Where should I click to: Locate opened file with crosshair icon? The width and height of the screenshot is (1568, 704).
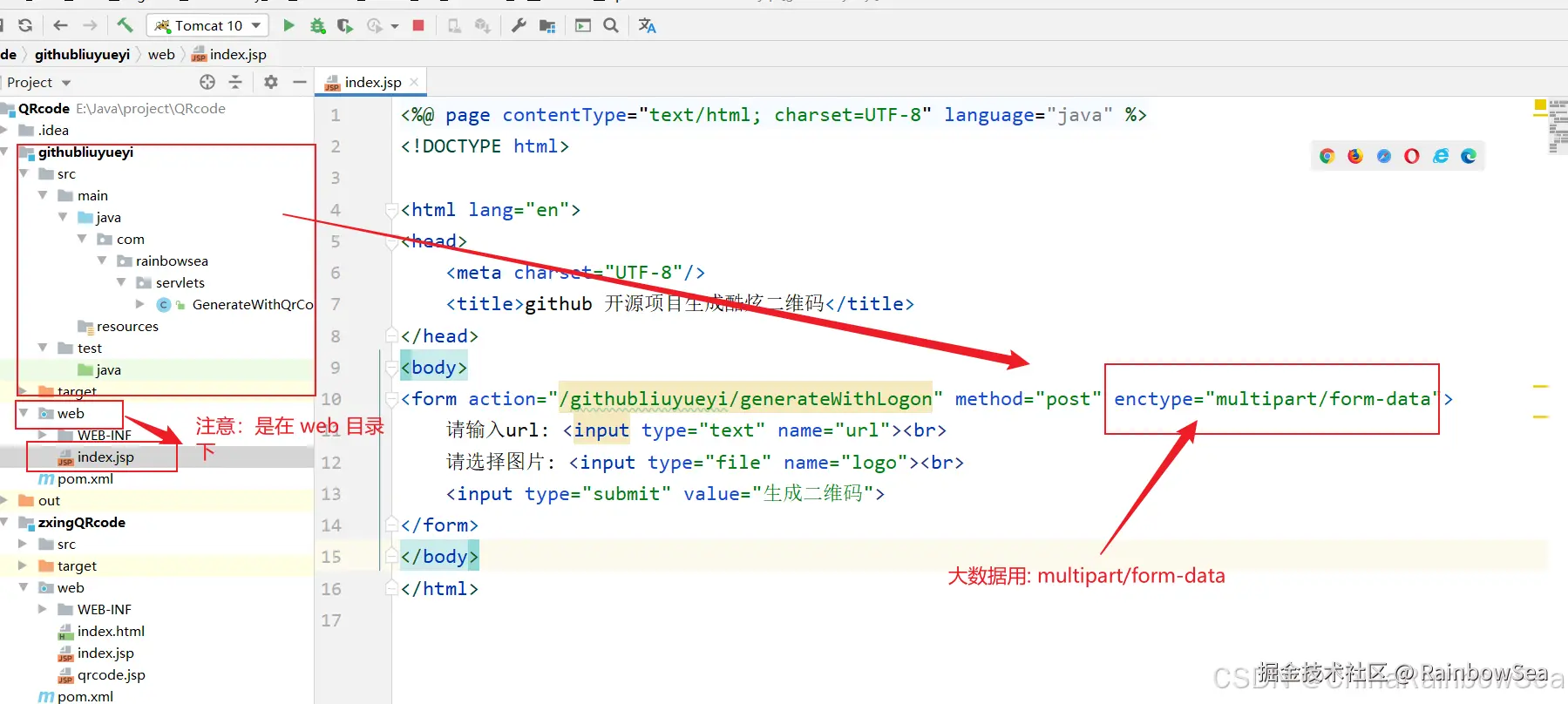tap(207, 82)
